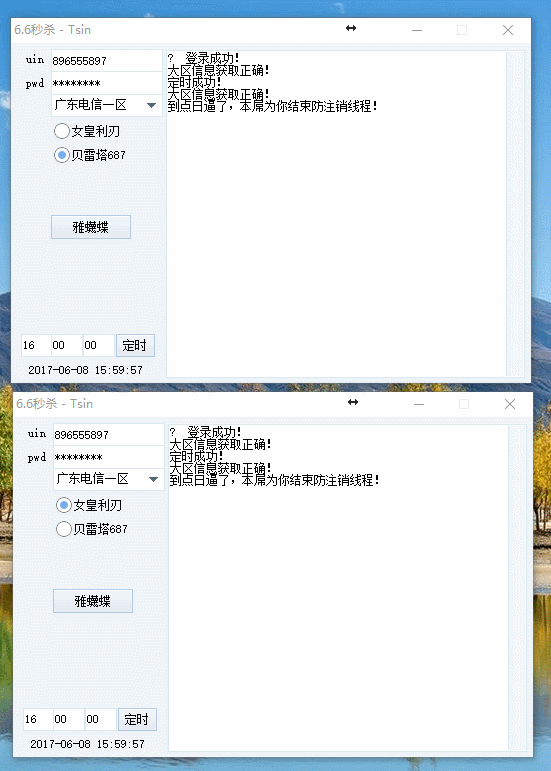Minimize the top 6.6秒杀 window
The width and height of the screenshot is (551, 771).
(x=417, y=30)
